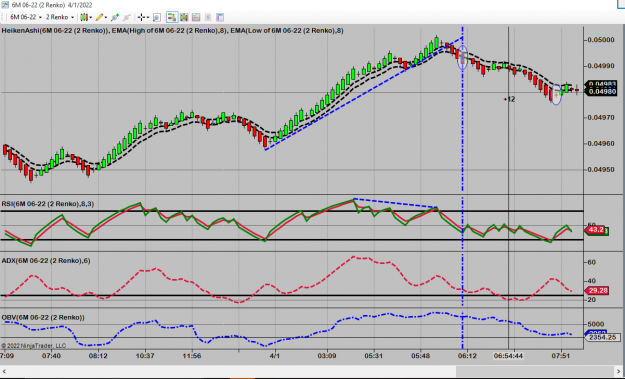The height and width of the screenshot is (379, 625).
Task: Click the 06:54:44 crosshair time label
Action: 508,356
